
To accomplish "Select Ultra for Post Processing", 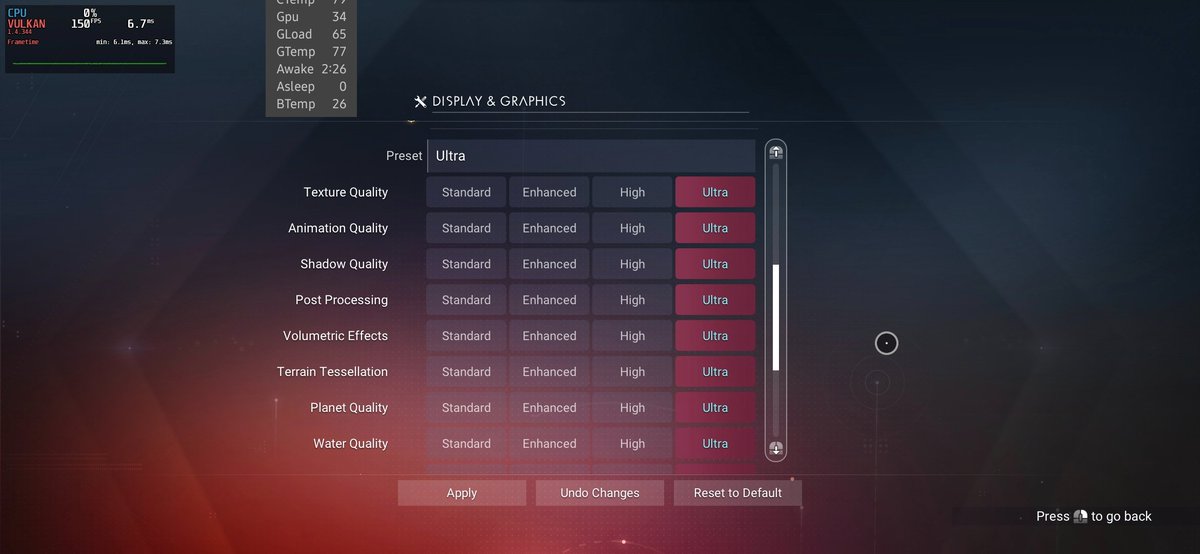I will click(715, 300).
